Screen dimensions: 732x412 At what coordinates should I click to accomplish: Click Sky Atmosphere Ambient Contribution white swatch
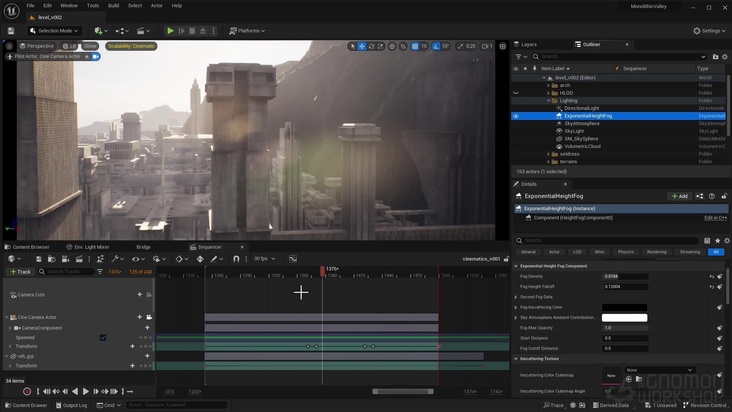(624, 318)
